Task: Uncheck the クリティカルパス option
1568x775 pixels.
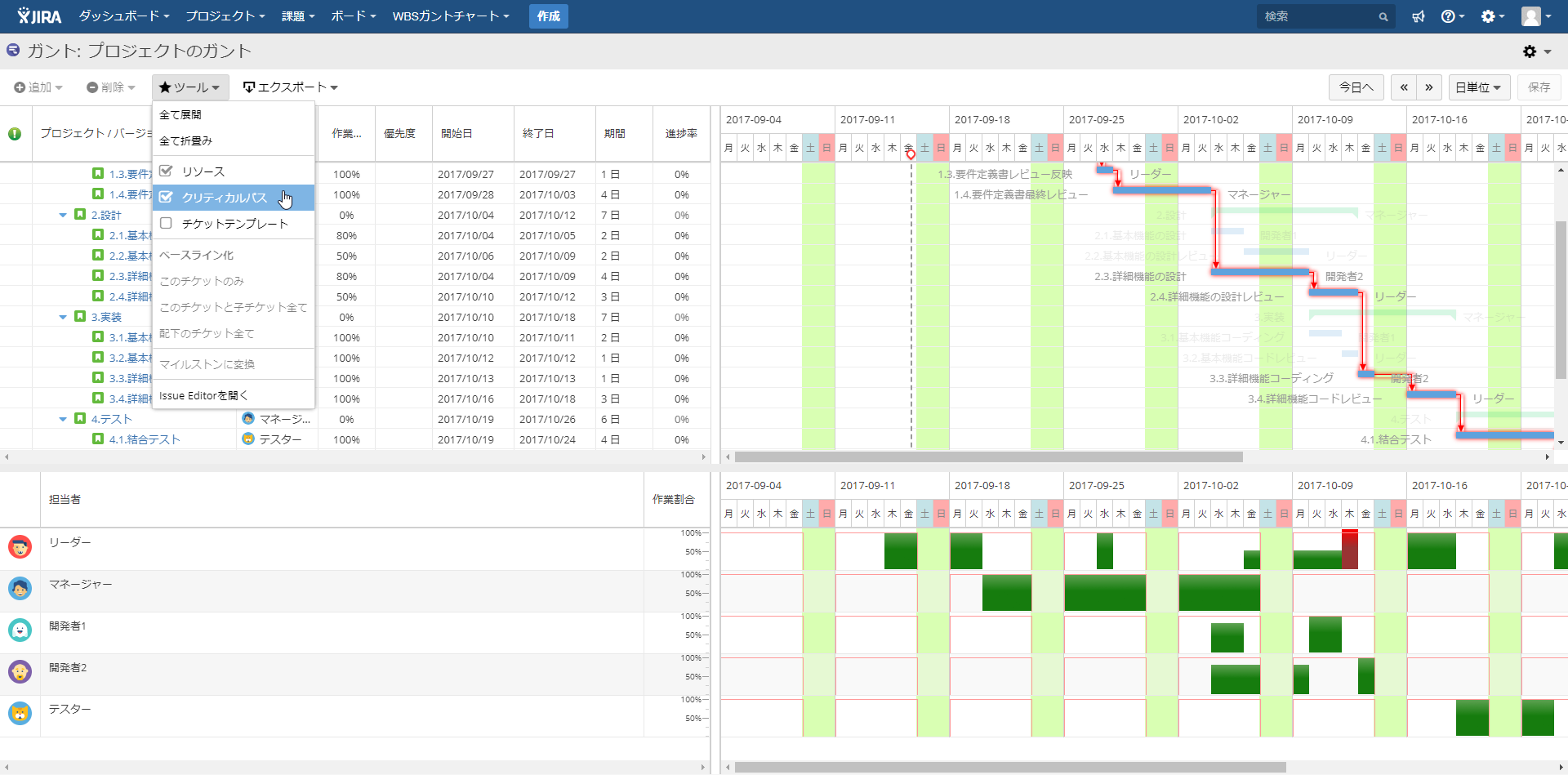Action: 167,198
